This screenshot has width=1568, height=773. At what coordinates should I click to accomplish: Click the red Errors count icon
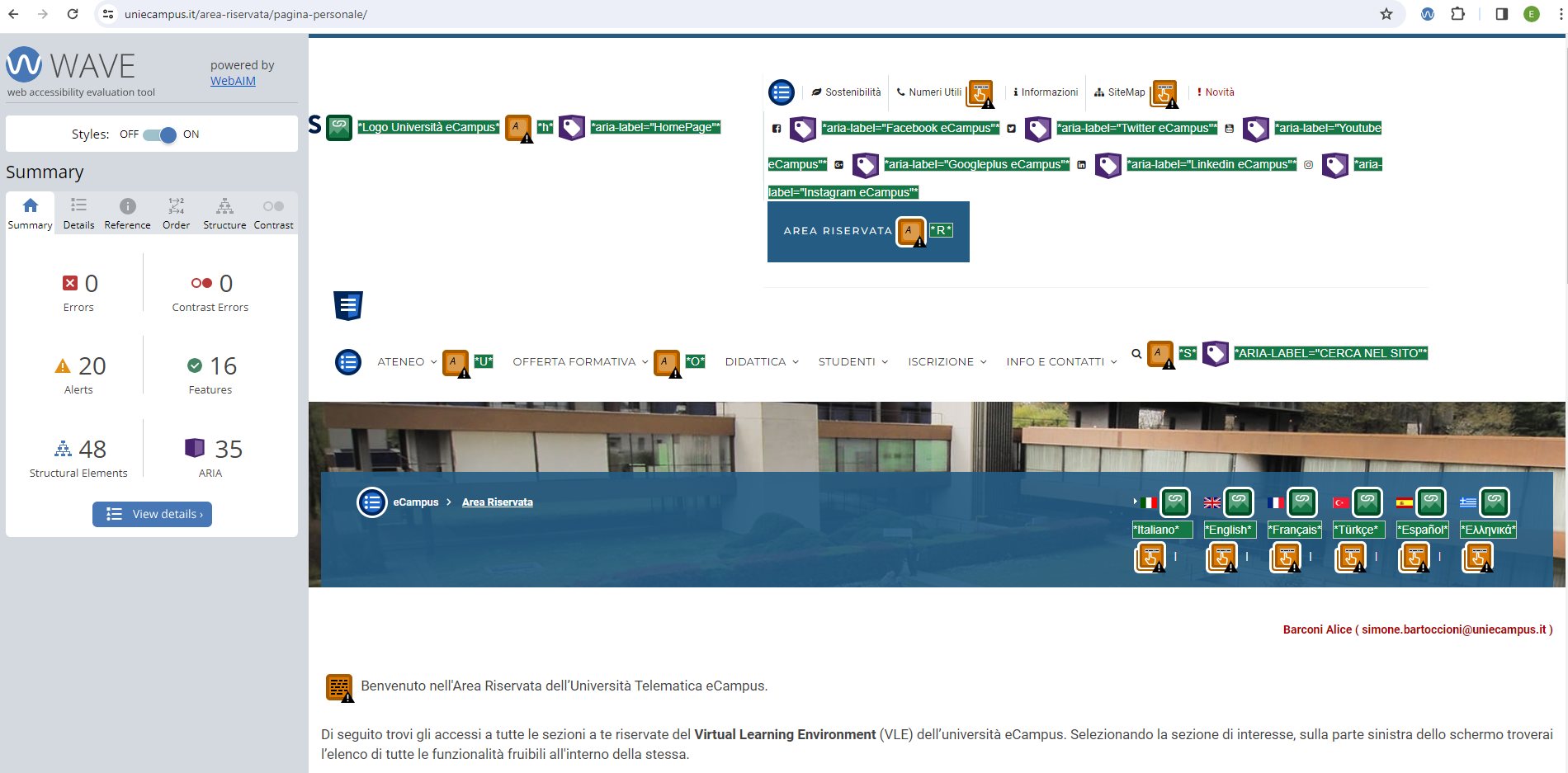pyautogui.click(x=70, y=283)
